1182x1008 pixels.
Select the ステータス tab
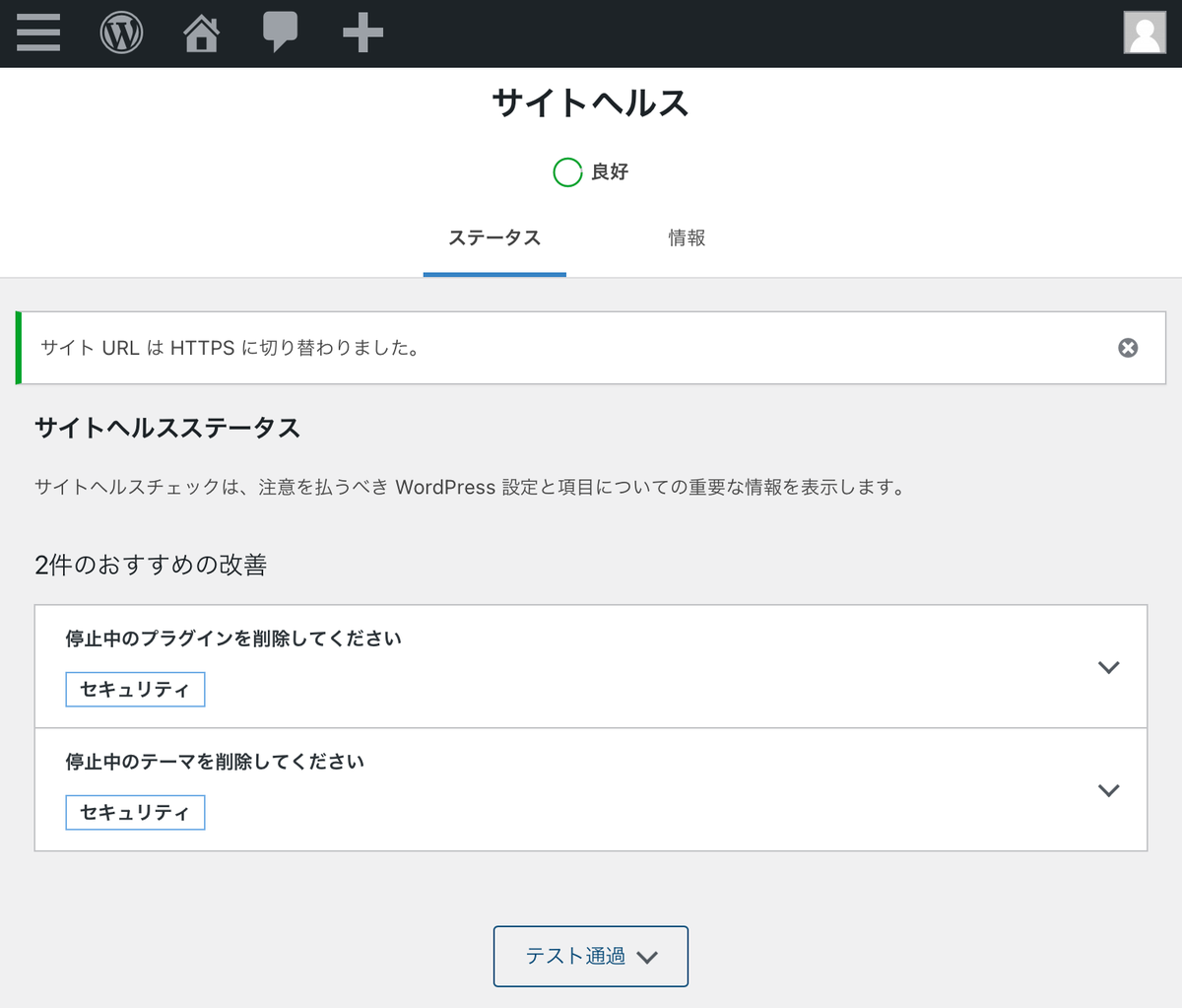(x=494, y=237)
